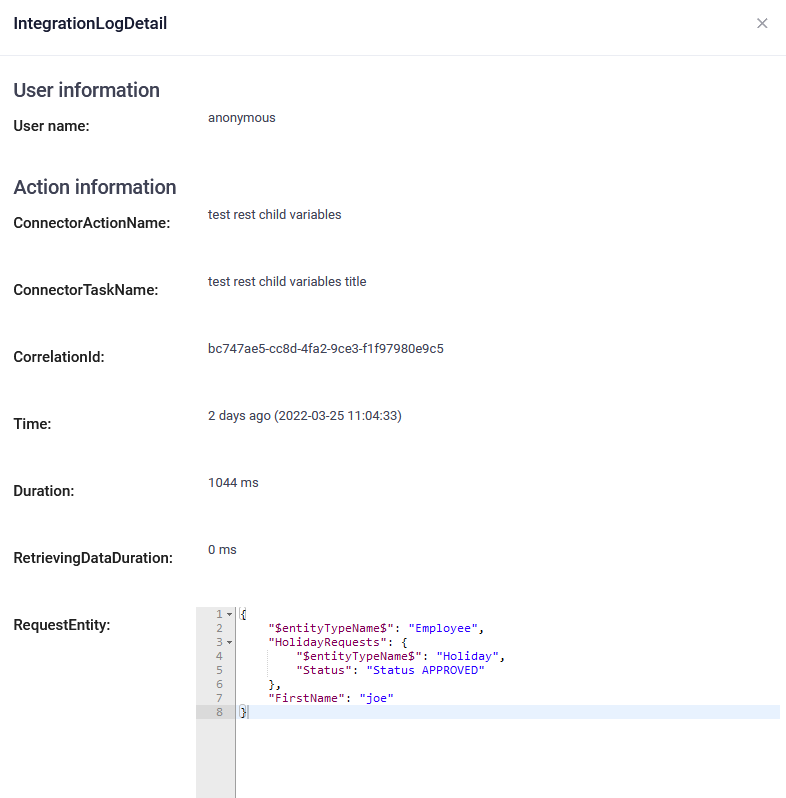Click the Action information heading
This screenshot has height=798, width=786.
click(x=95, y=187)
